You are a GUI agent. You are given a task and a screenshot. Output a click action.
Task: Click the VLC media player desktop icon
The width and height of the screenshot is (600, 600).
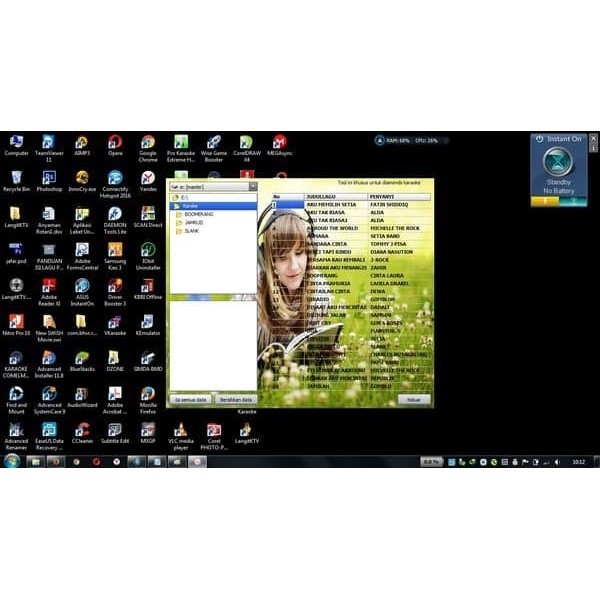pos(181,436)
